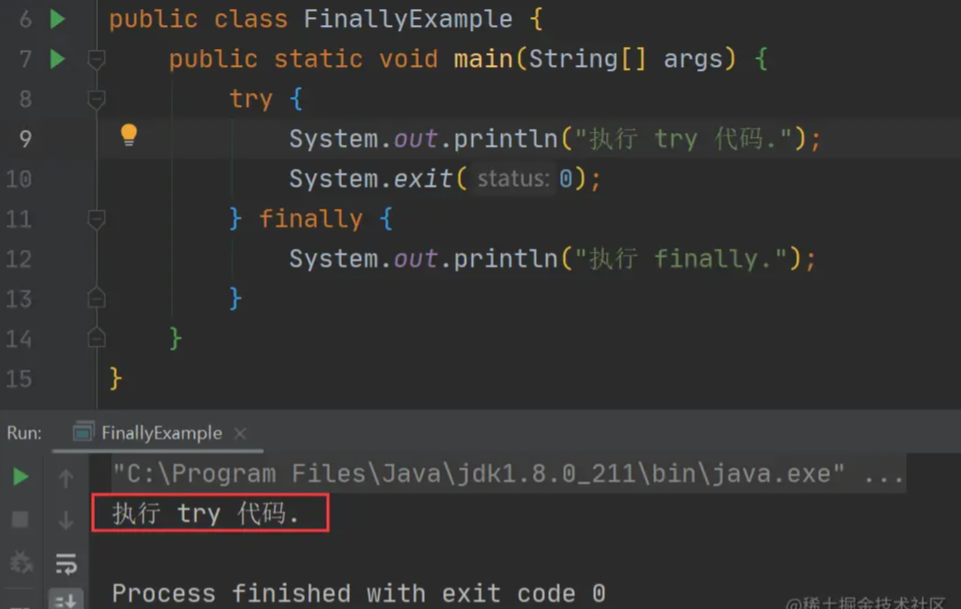The width and height of the screenshot is (961, 609).
Task: Click the fold end marker on line 14
Action: (96, 338)
